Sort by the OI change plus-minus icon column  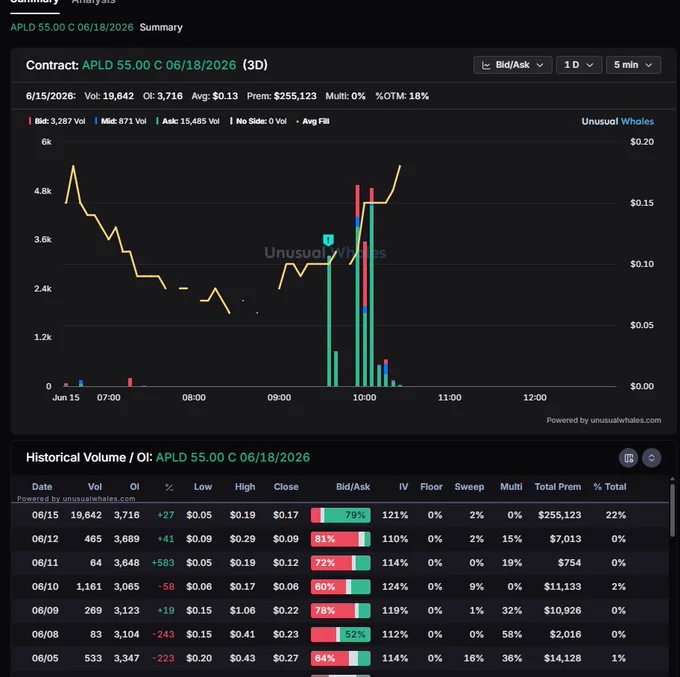[169, 487]
